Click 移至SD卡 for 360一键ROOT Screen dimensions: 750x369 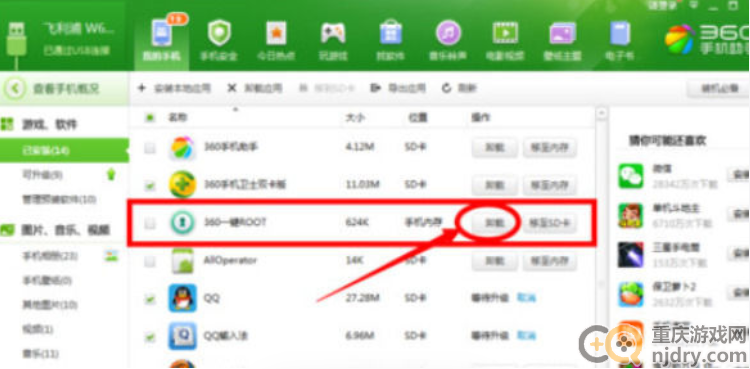(x=549, y=223)
